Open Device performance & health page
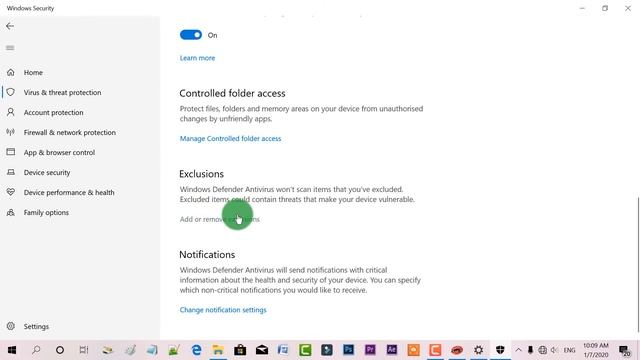 (69, 192)
